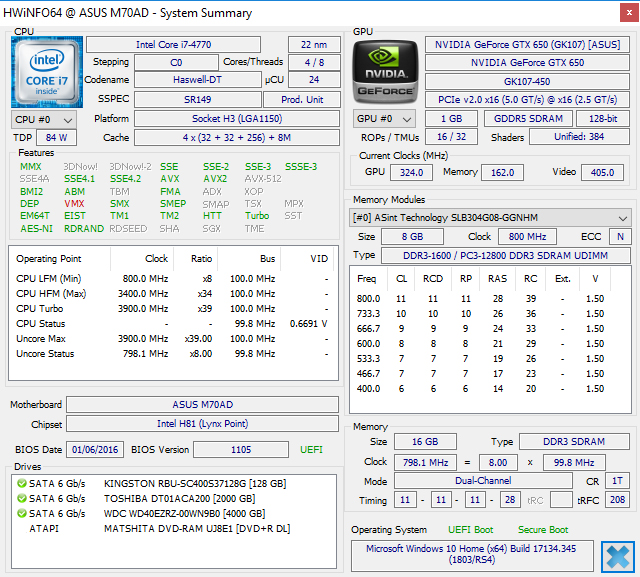Click the CR 1T command rate field
This screenshot has height=577, width=640.
(x=617, y=481)
